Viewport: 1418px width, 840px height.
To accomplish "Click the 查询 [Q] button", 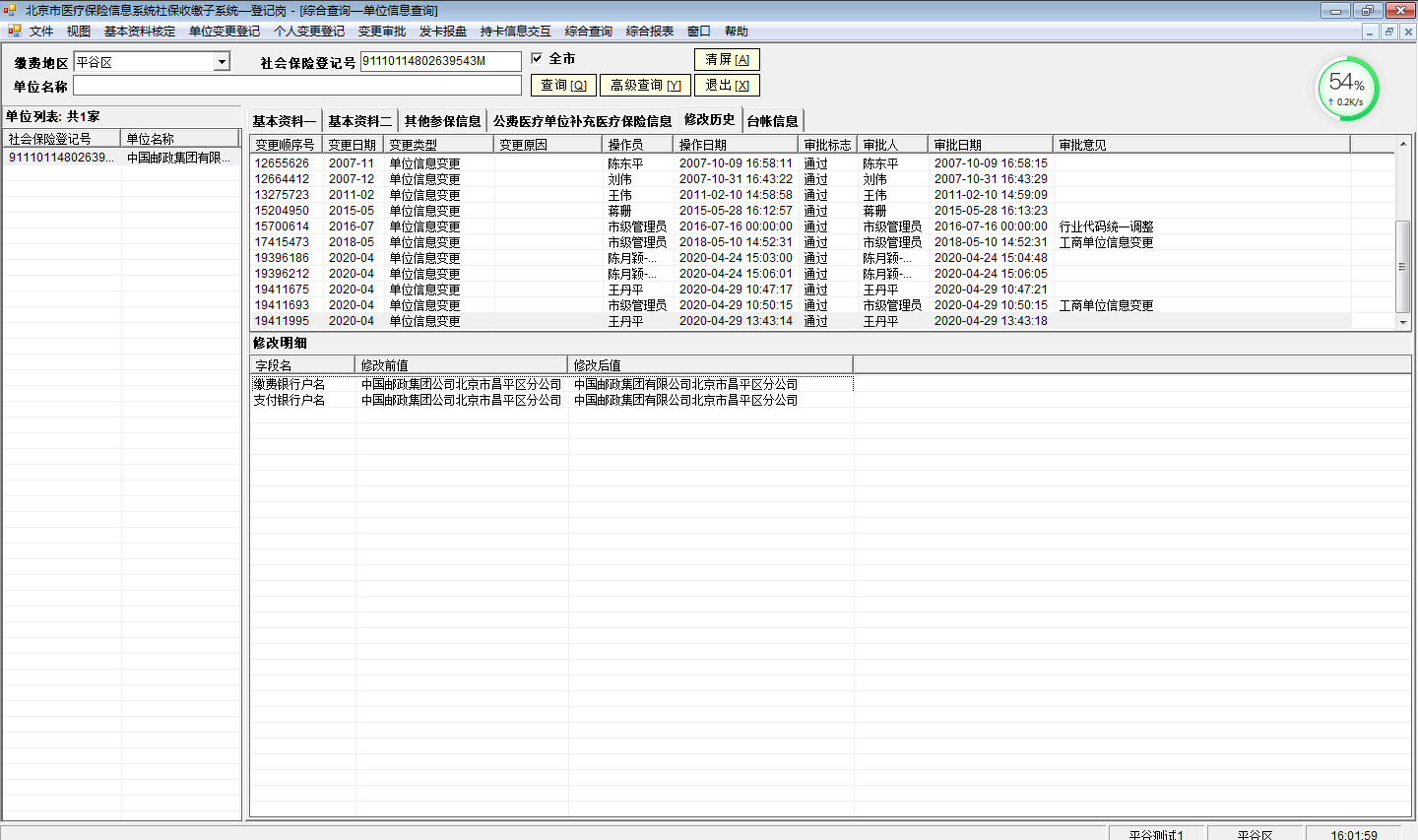I will click(563, 86).
